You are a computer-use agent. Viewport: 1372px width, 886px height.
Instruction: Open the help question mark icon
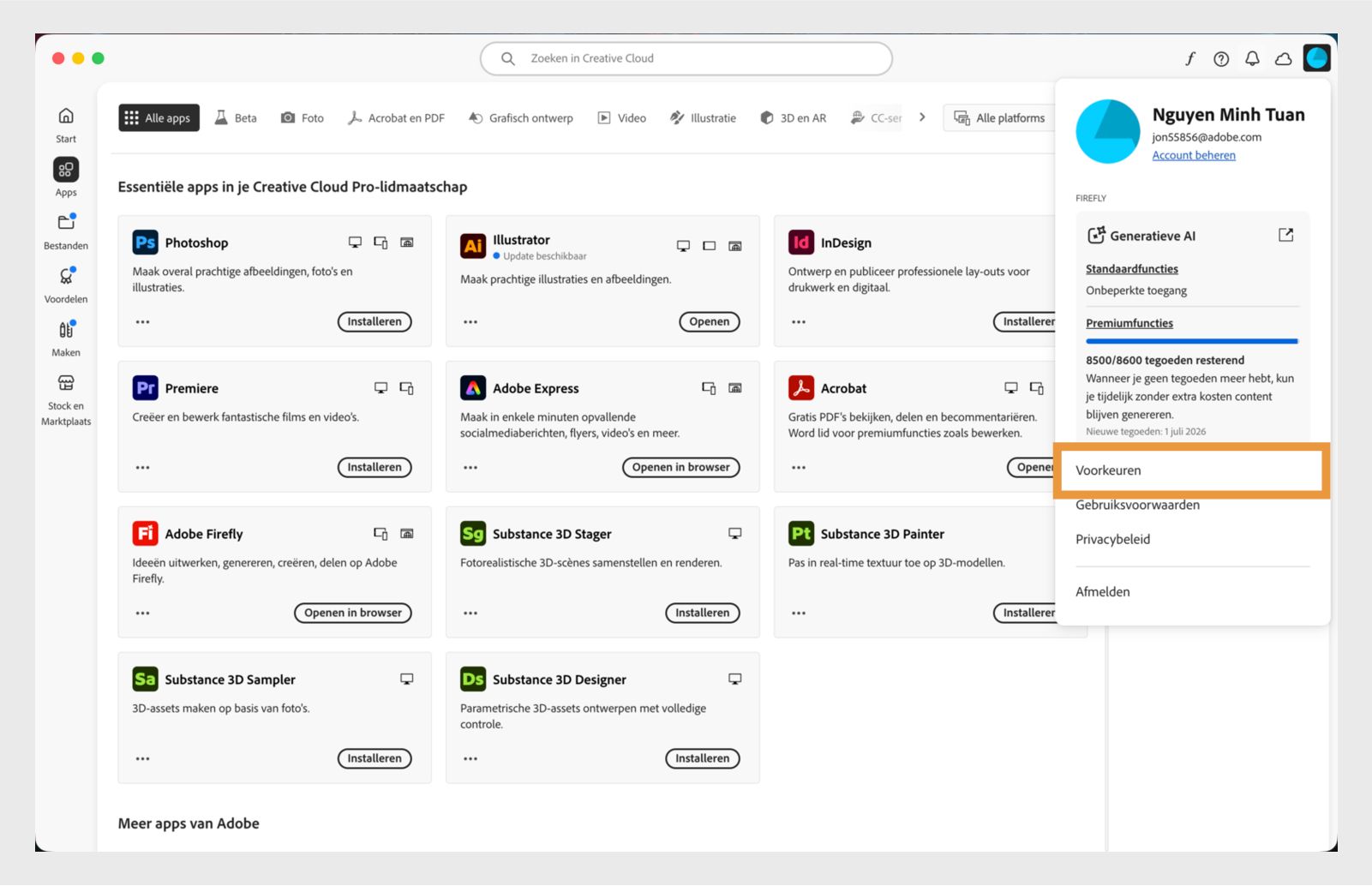(1221, 58)
